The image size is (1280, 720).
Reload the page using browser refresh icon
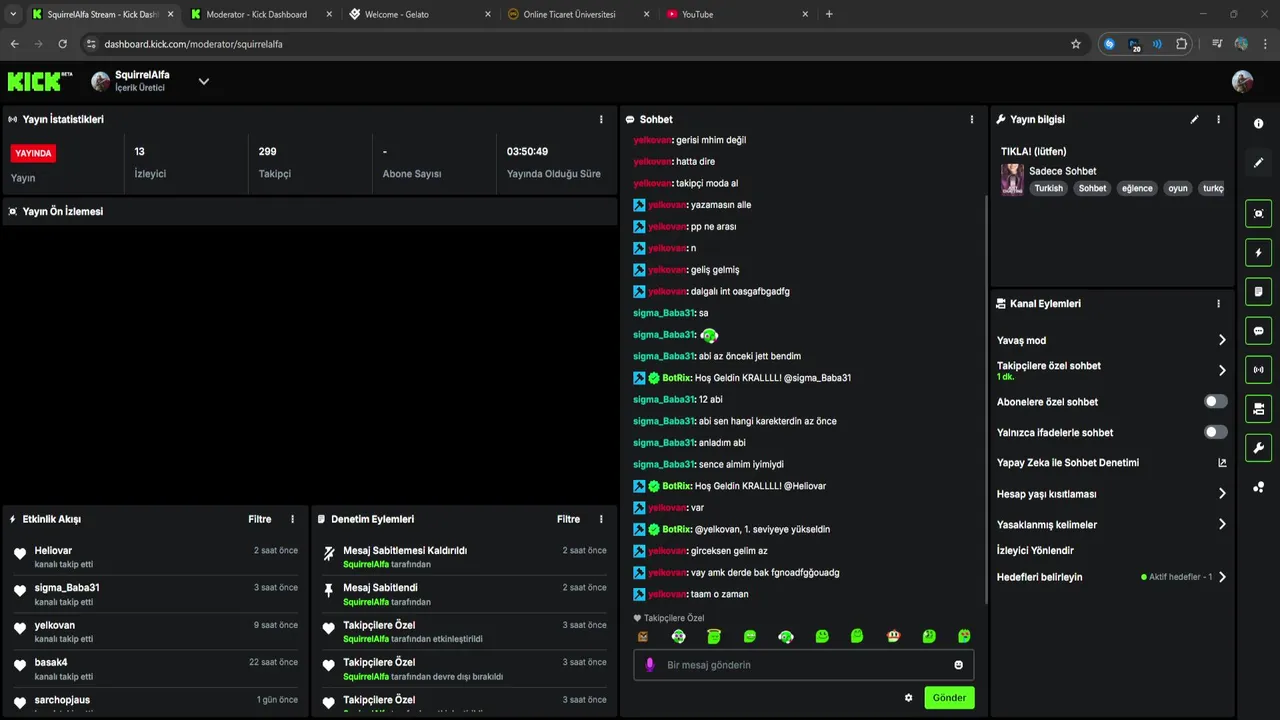pos(62,44)
